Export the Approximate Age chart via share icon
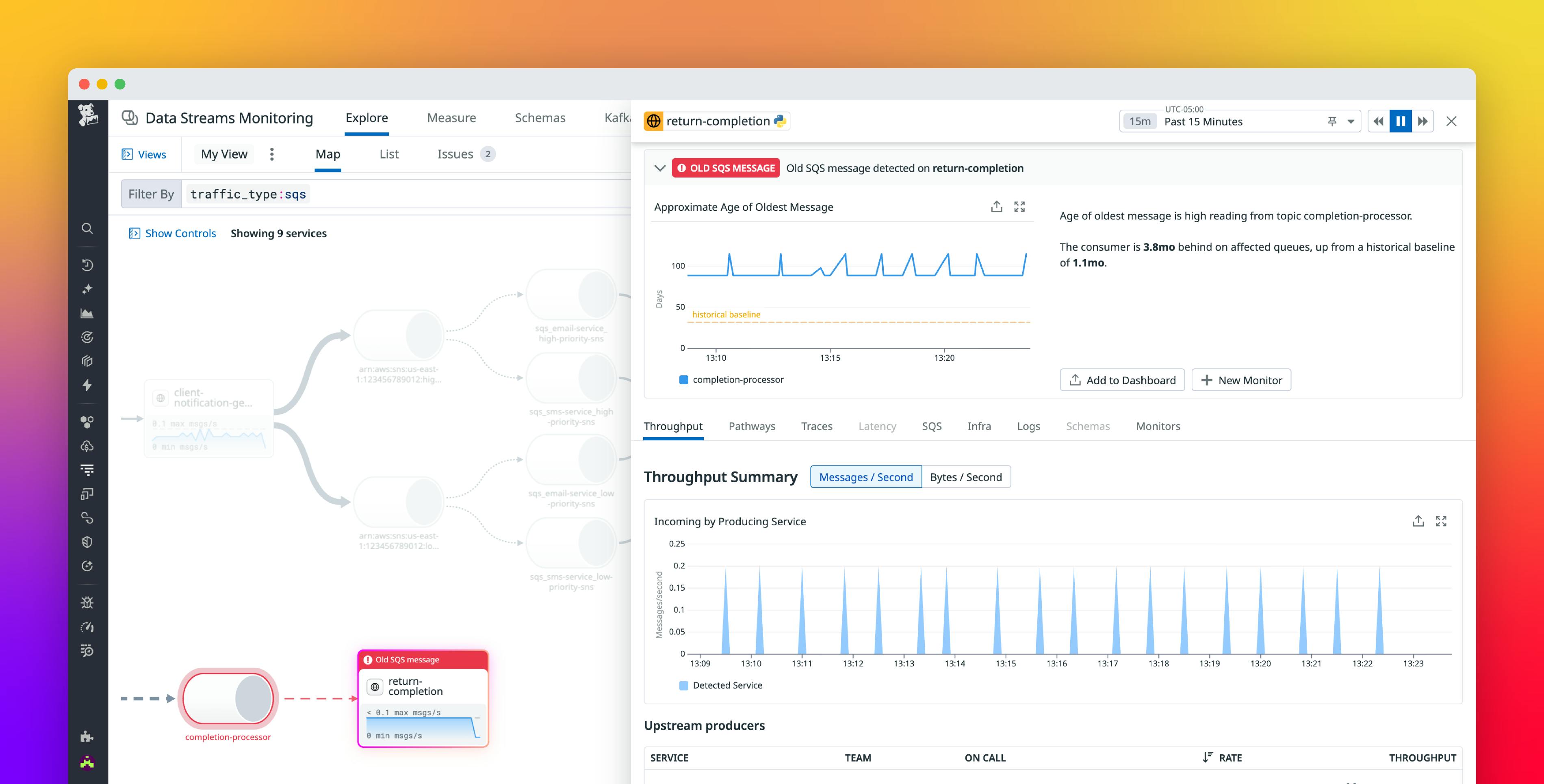 click(x=997, y=206)
